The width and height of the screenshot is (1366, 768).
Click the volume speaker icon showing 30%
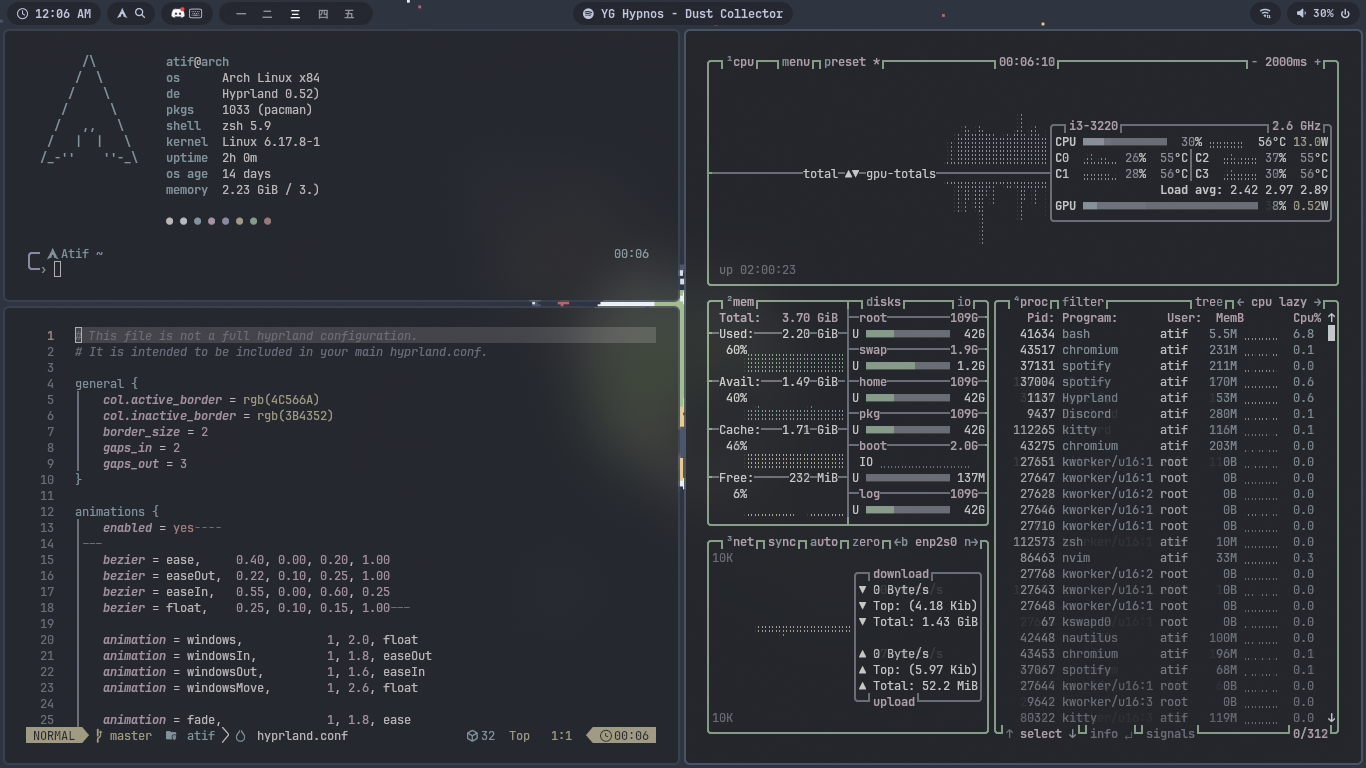point(1301,14)
